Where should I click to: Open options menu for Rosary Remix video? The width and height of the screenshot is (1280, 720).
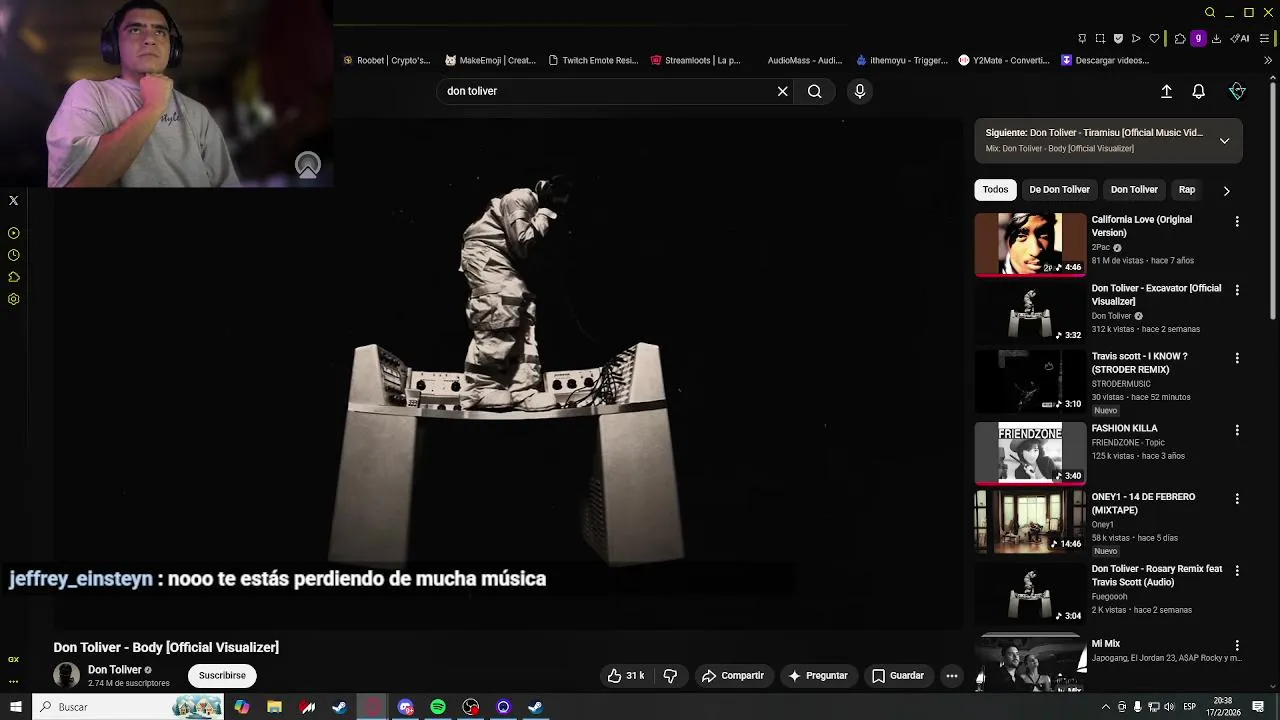(x=1237, y=570)
